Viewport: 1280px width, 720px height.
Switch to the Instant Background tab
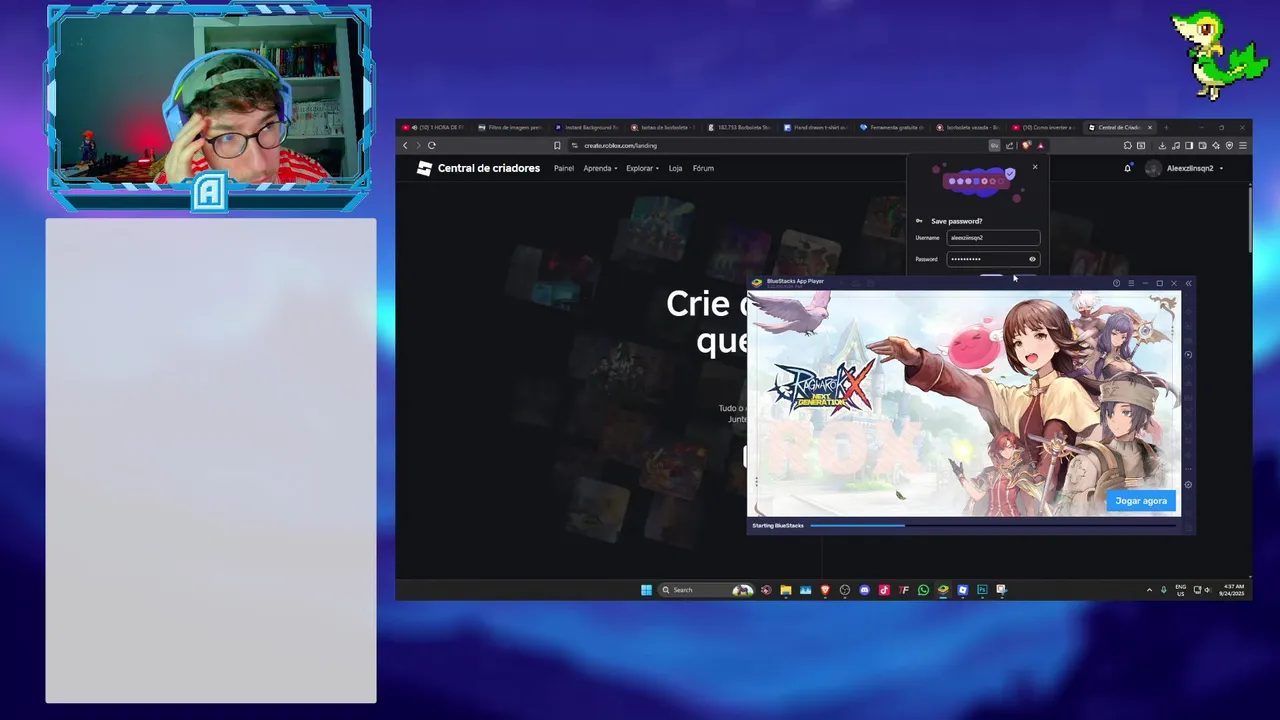[x=586, y=127]
